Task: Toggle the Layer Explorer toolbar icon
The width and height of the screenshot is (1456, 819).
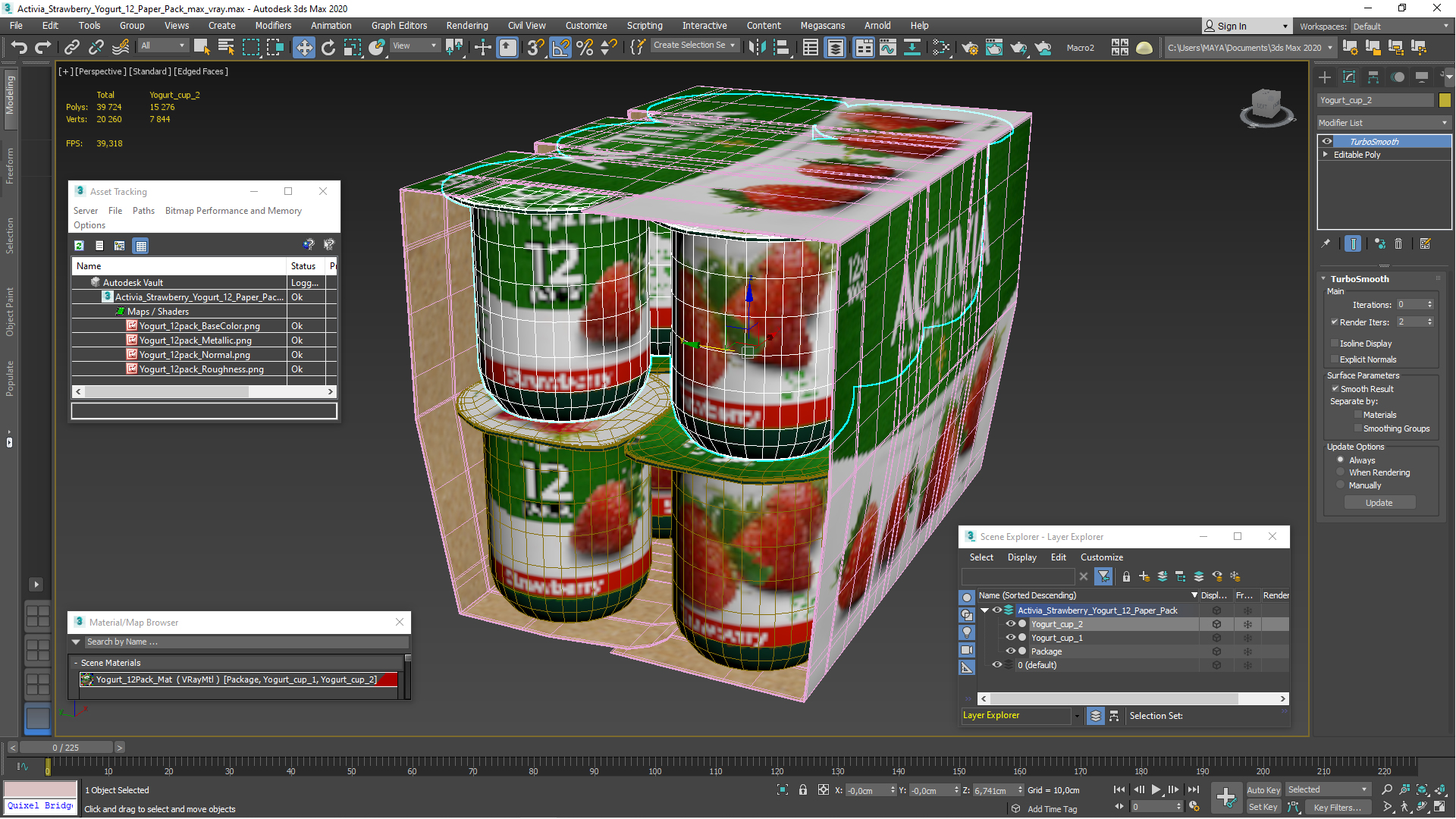Action: coord(835,47)
